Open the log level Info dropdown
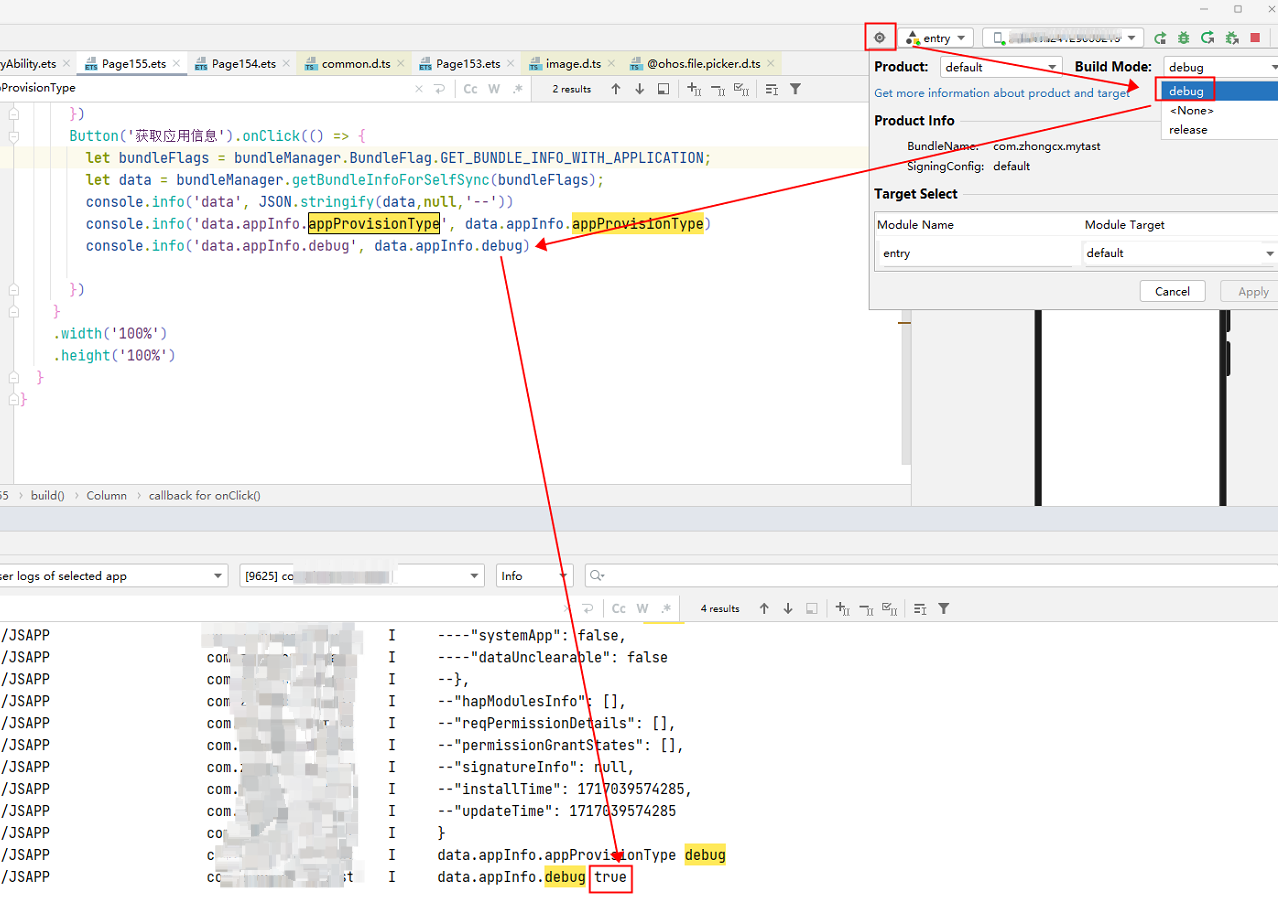 tap(532, 575)
